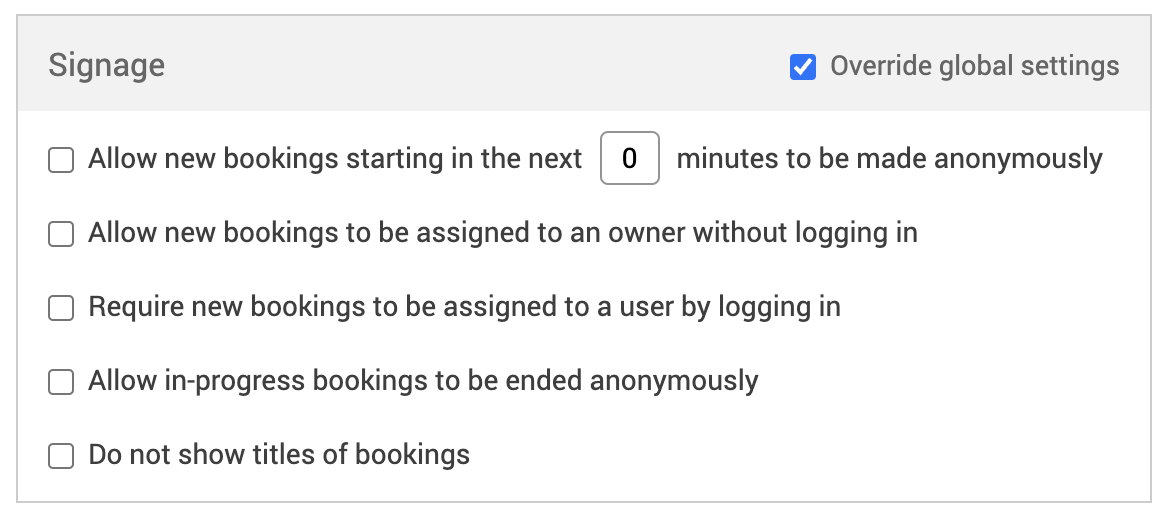
Task: Enable assigning owner without logging in checkbox
Action: coord(62,234)
